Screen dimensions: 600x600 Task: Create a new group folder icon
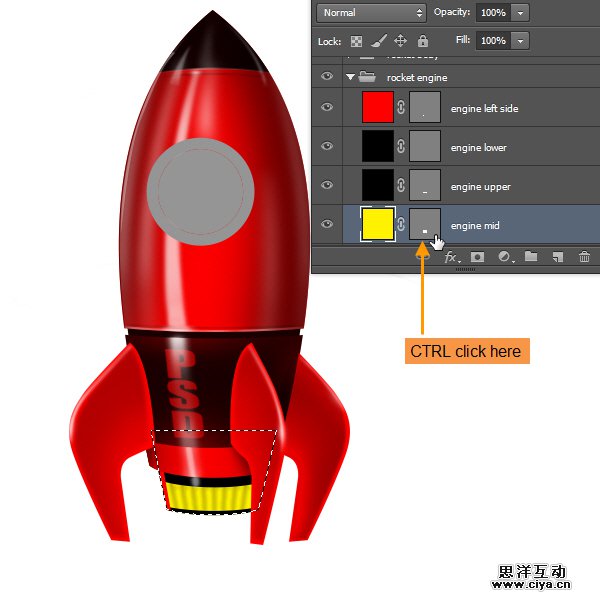pos(531,256)
